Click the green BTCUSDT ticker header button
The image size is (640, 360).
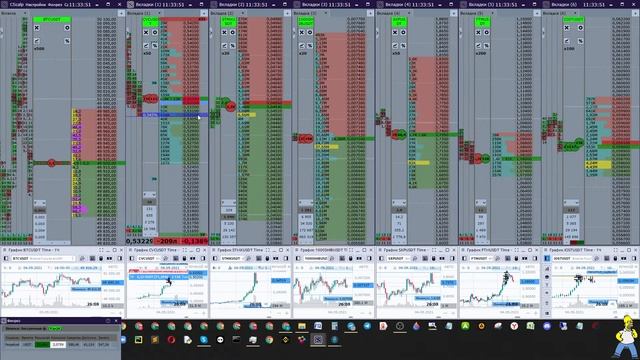point(52,19)
